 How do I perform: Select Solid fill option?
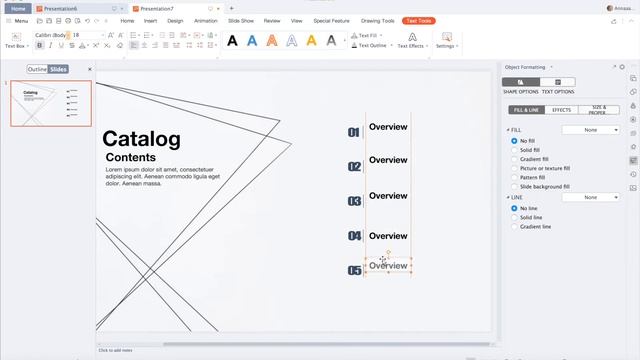point(514,150)
